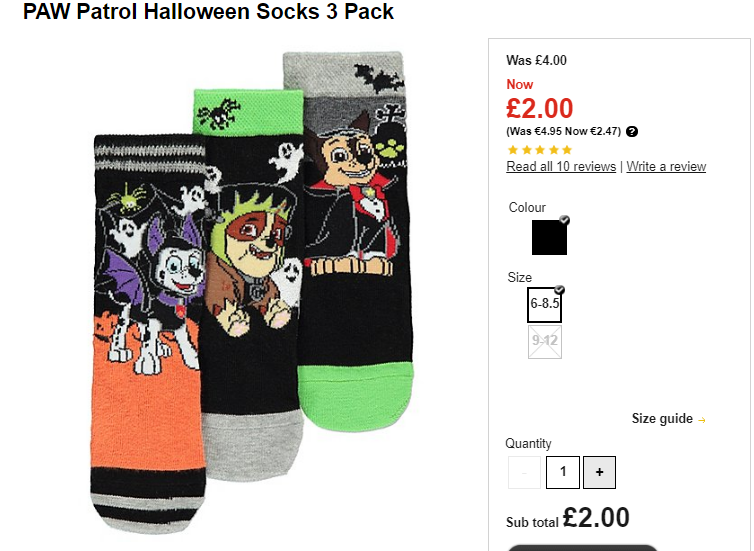Click the currency conversion help question mark icon
The image size is (754, 551).
pyautogui.click(x=632, y=131)
